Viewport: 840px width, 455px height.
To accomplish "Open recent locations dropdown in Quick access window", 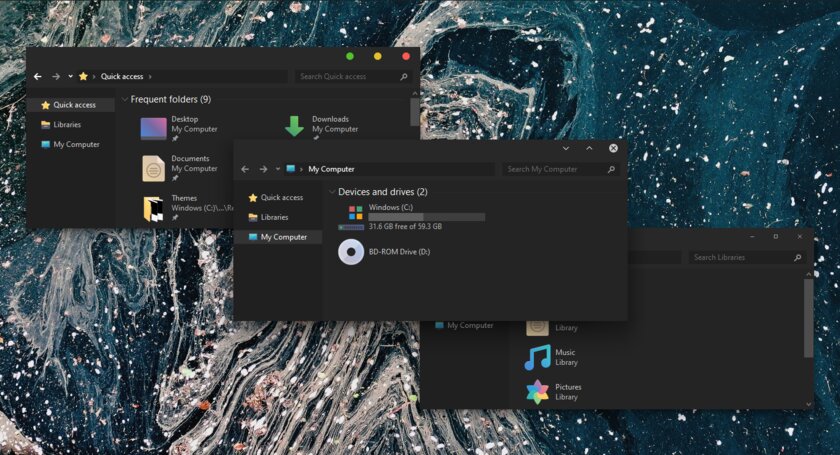I will pos(70,76).
